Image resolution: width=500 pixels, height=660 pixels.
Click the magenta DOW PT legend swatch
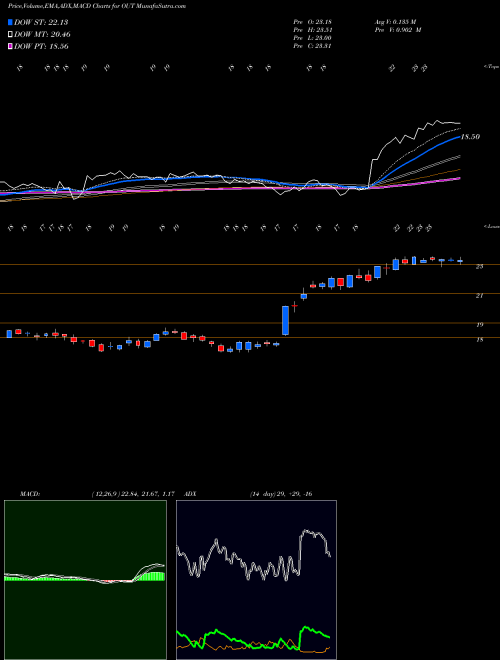[11, 46]
